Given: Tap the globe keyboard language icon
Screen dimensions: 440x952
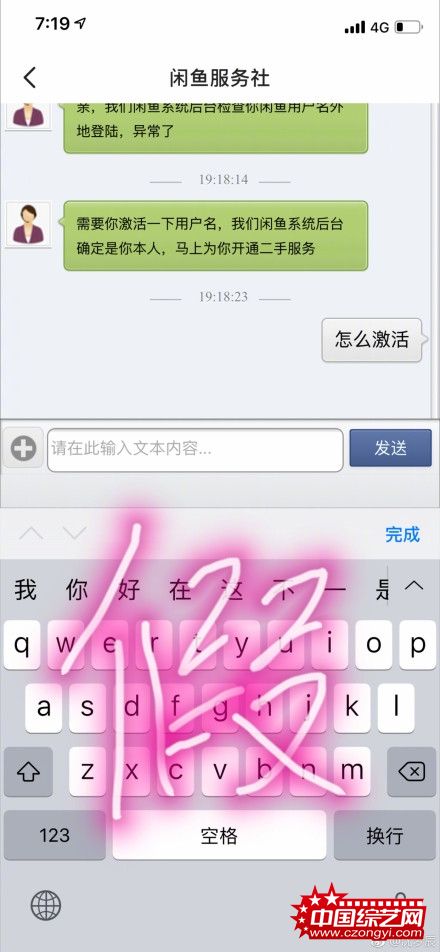Looking at the screenshot, I should pyautogui.click(x=46, y=905).
